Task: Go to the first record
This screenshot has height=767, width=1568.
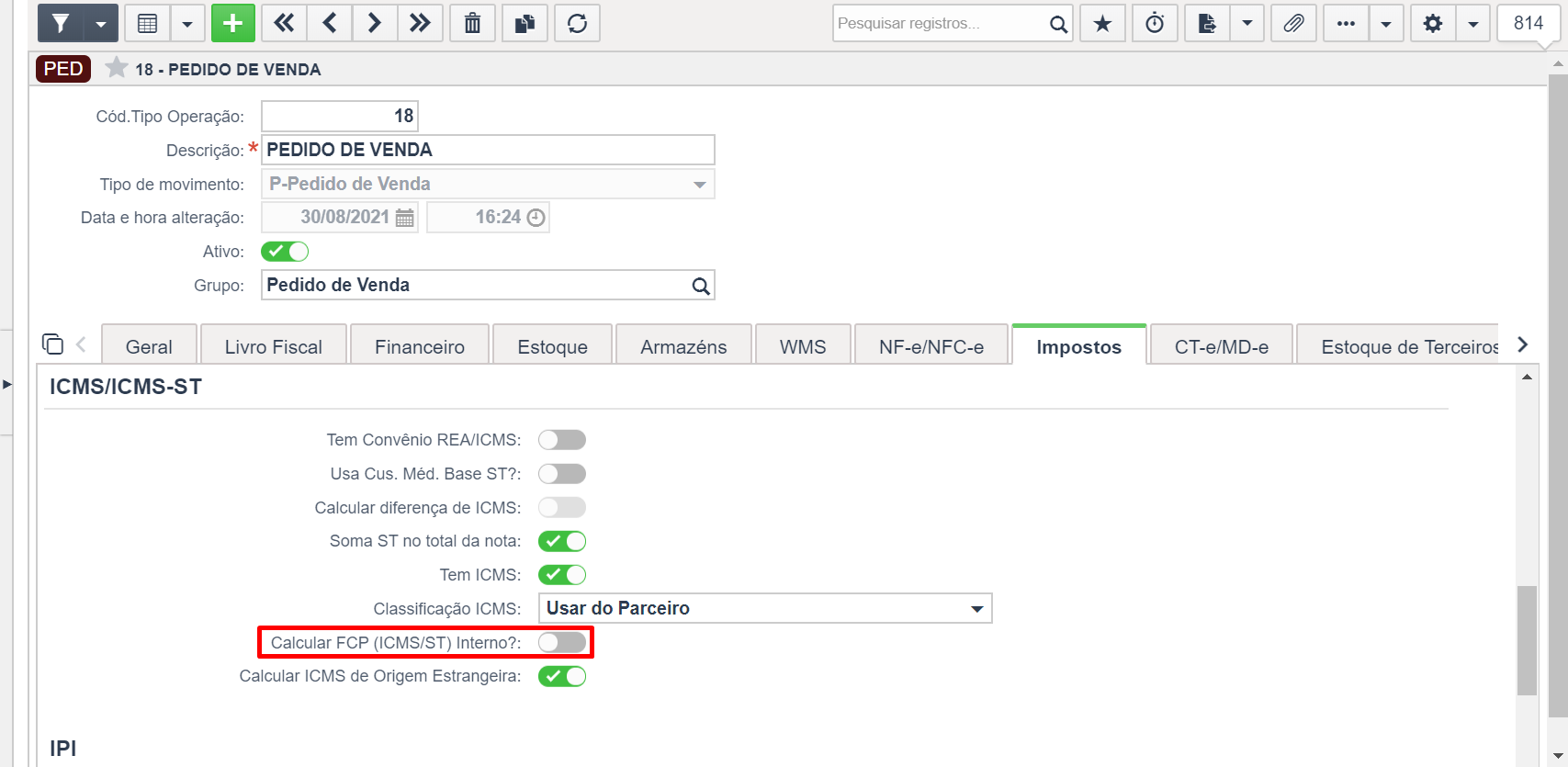Action: [x=285, y=23]
